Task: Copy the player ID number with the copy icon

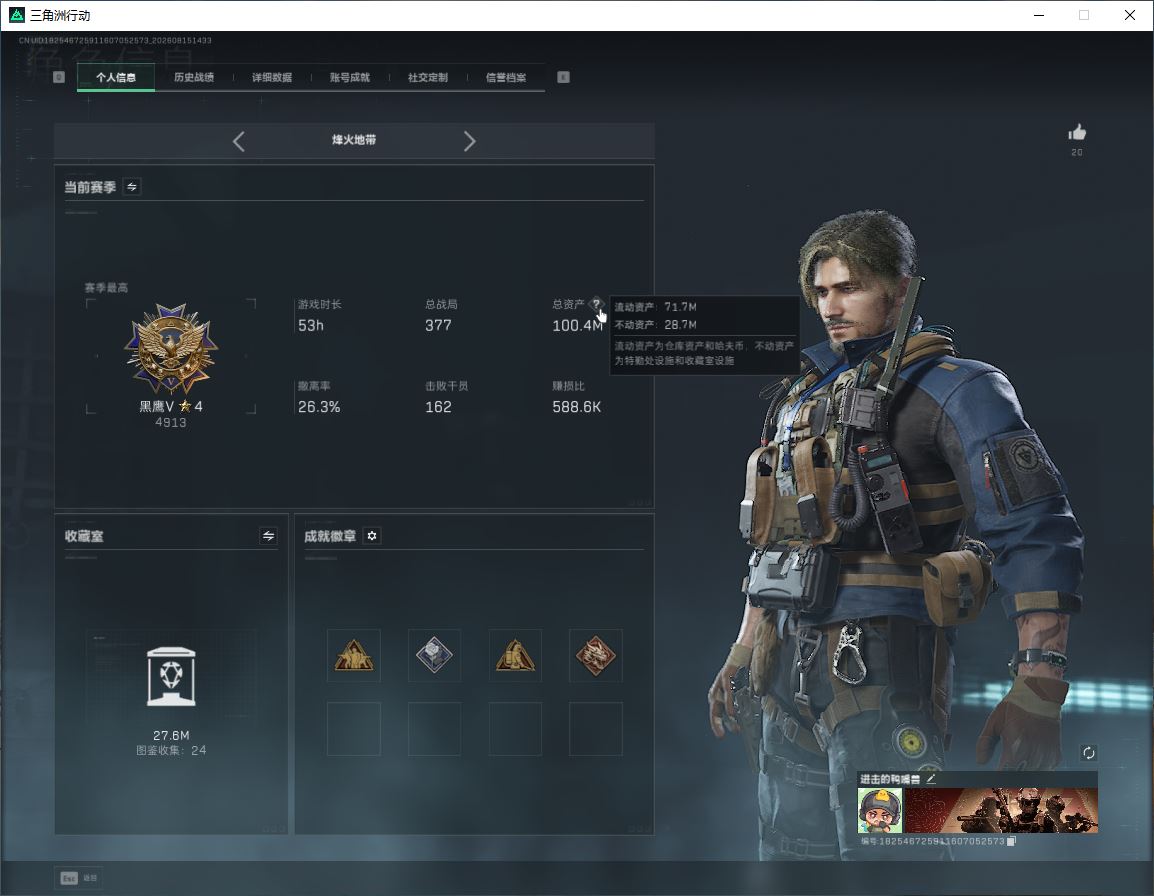Action: pyautogui.click(x=1011, y=841)
